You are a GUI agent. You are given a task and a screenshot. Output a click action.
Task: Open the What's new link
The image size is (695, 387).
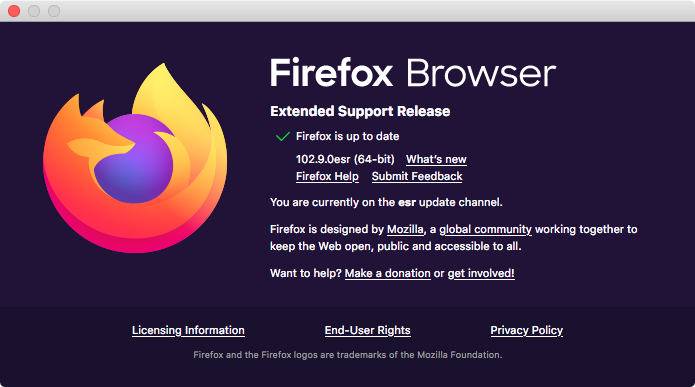tap(436, 159)
